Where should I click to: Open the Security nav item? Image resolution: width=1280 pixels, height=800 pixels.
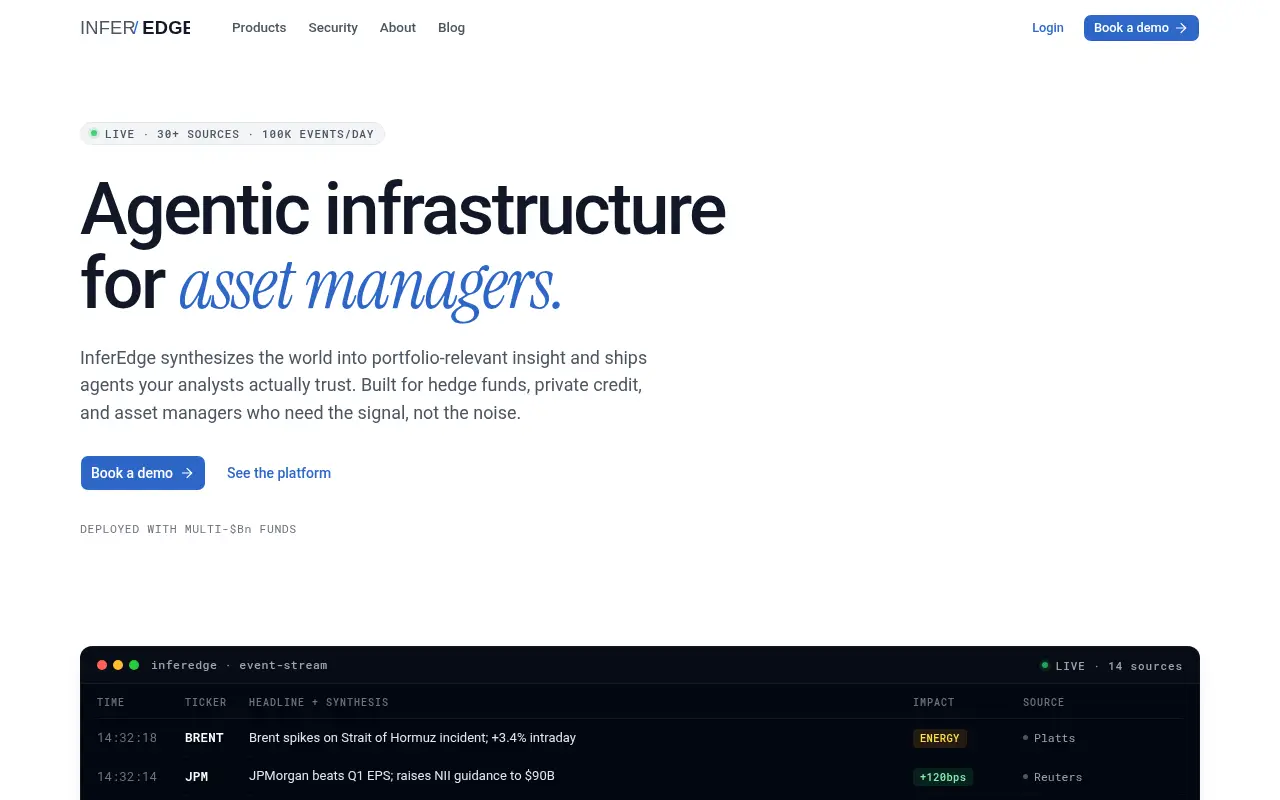point(333,28)
